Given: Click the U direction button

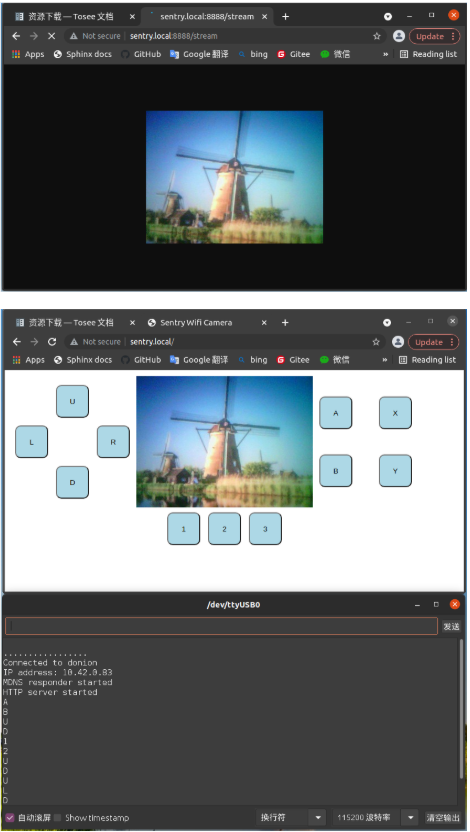Looking at the screenshot, I should click(72, 401).
